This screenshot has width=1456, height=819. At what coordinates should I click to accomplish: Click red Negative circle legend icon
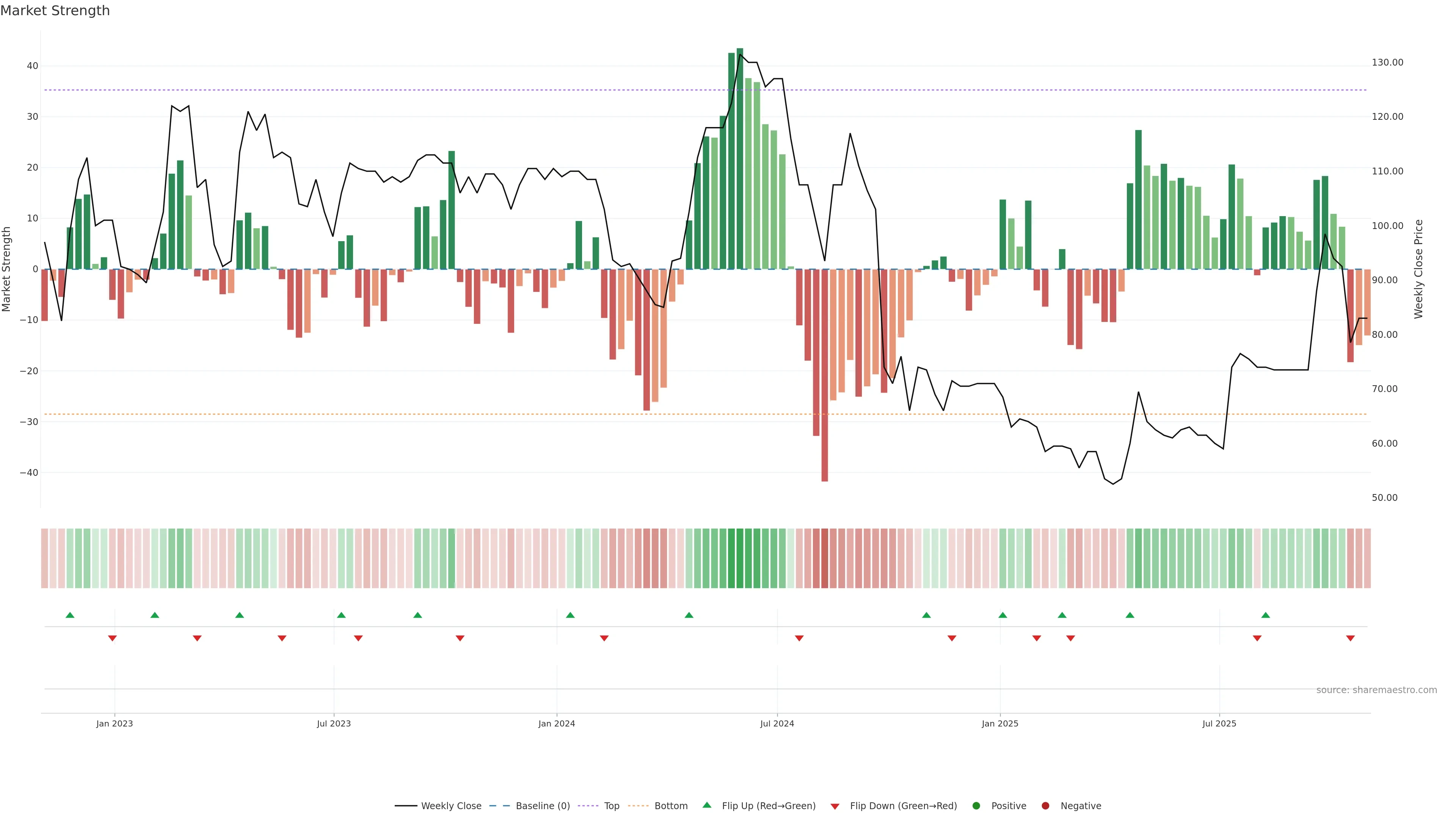point(1045,806)
